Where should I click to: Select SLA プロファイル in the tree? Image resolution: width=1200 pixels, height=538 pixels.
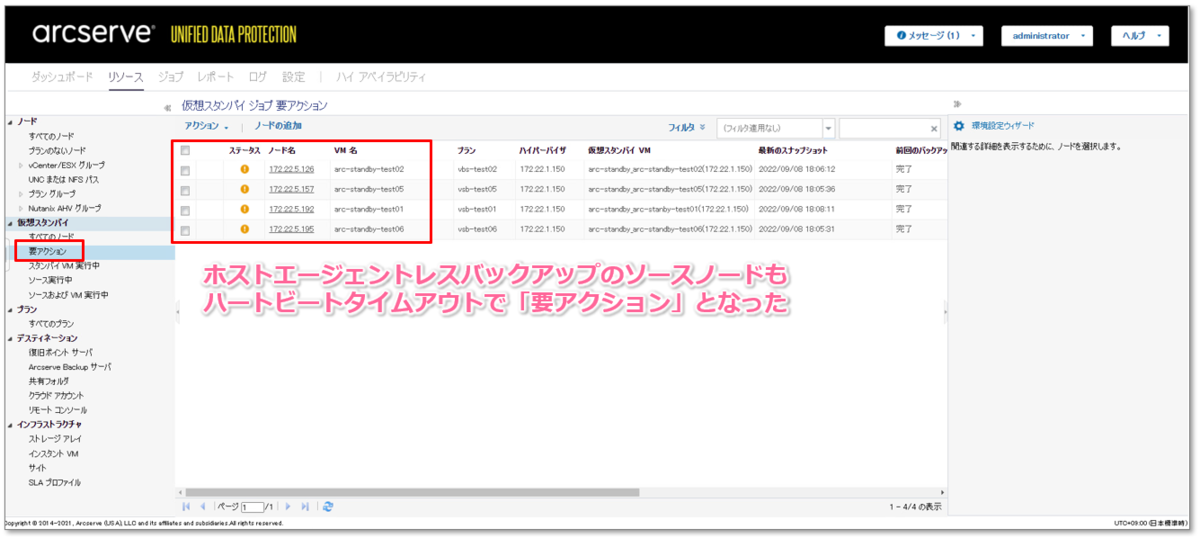55,482
